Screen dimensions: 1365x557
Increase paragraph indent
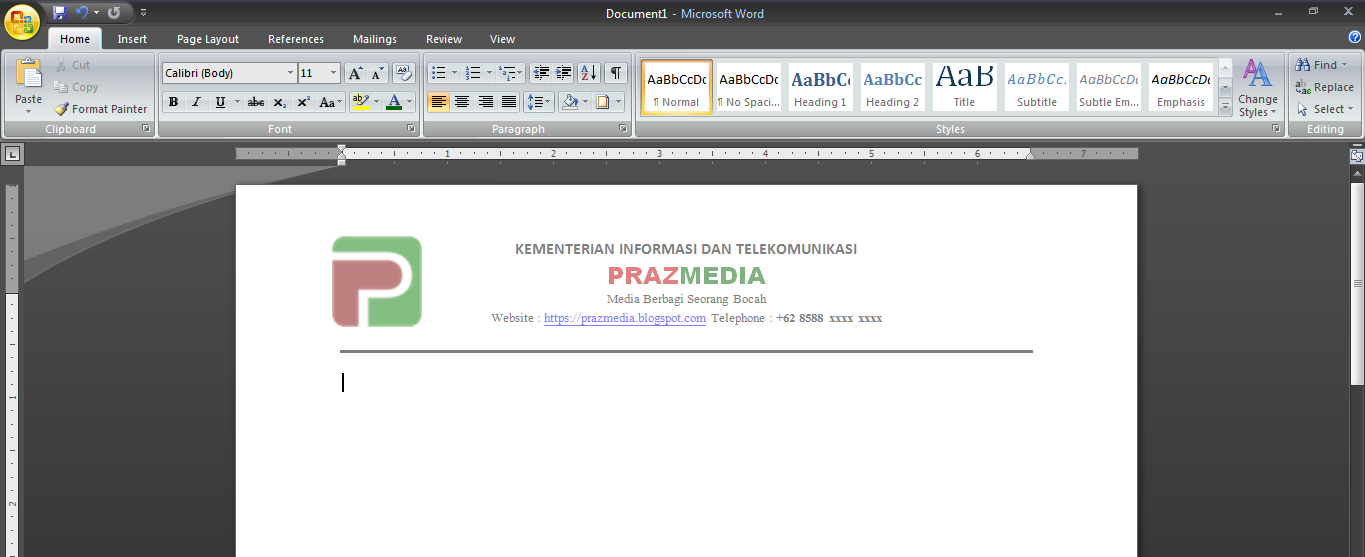[563, 73]
